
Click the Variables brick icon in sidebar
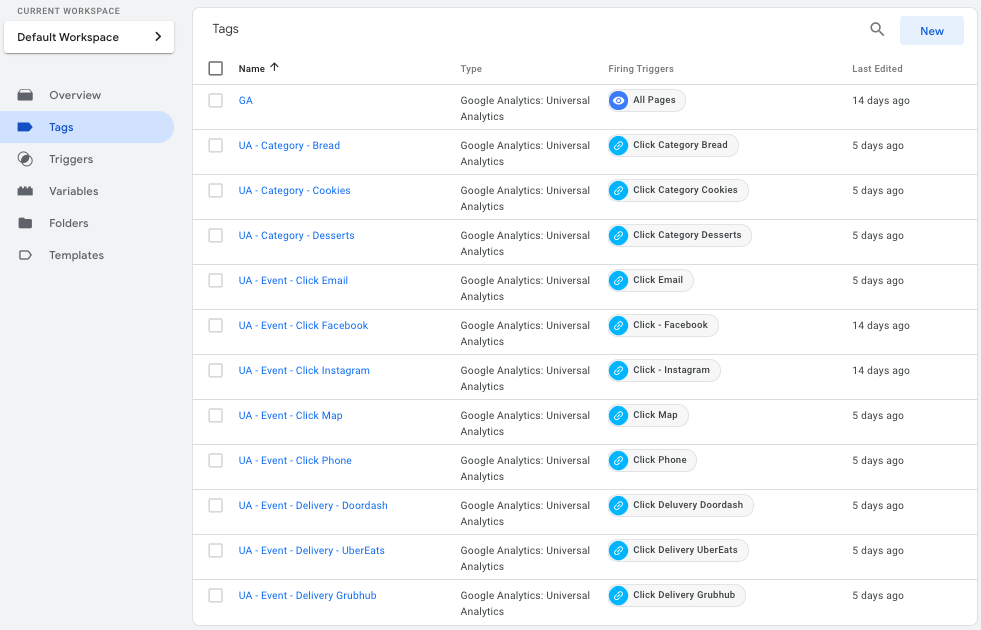coord(26,191)
